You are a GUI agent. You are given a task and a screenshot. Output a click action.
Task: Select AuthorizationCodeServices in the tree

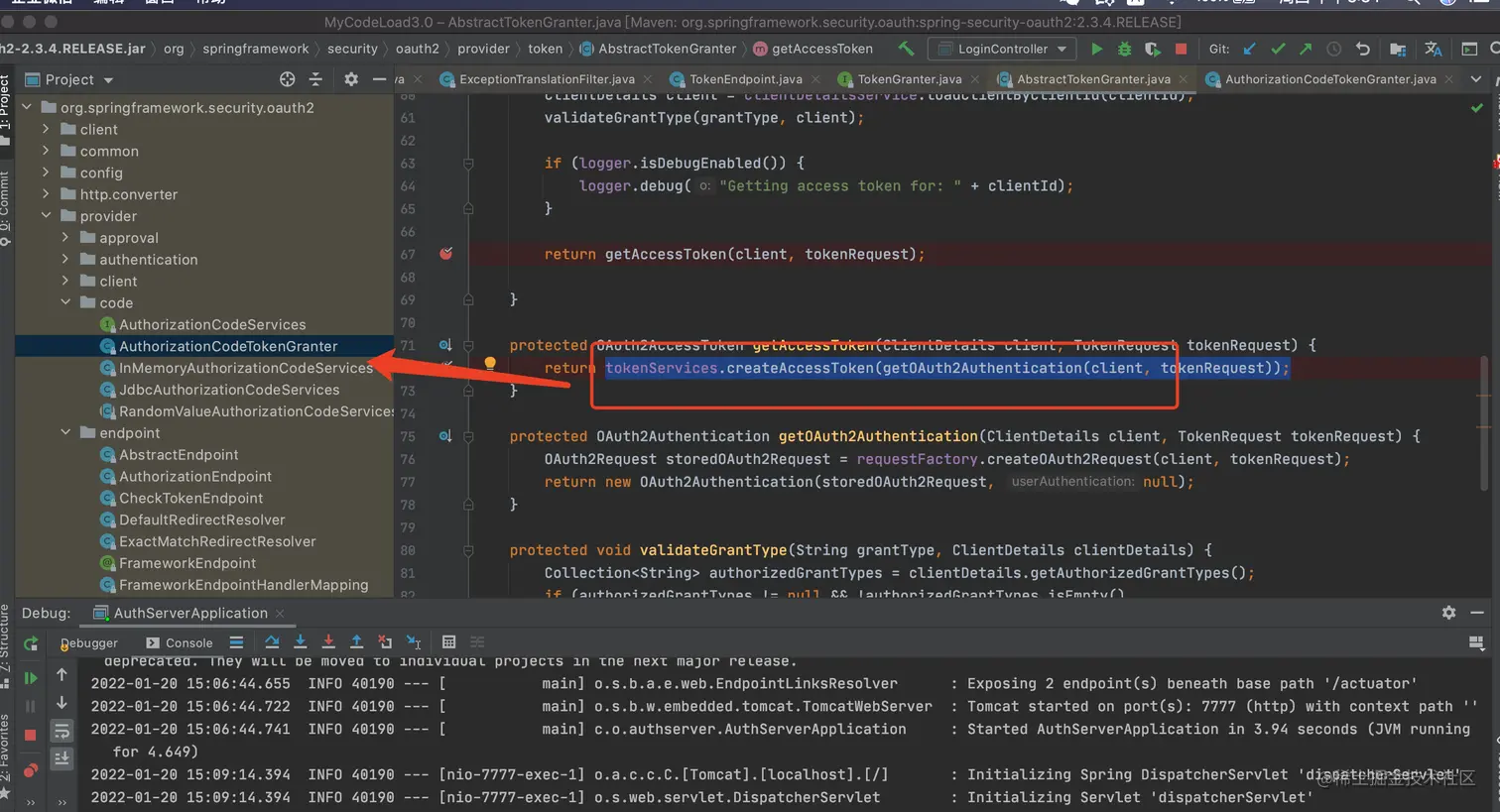pos(202,324)
